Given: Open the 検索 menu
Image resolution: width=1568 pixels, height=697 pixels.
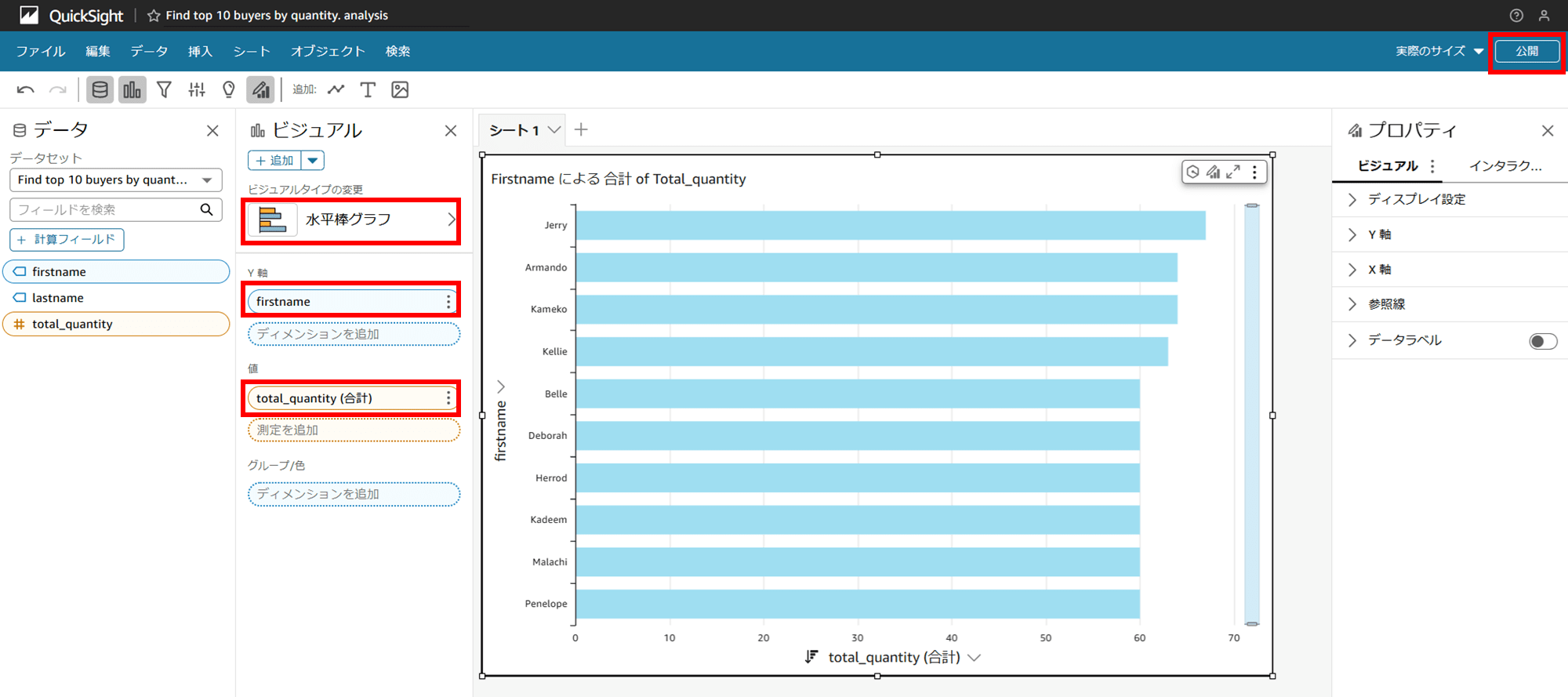Looking at the screenshot, I should [x=398, y=51].
